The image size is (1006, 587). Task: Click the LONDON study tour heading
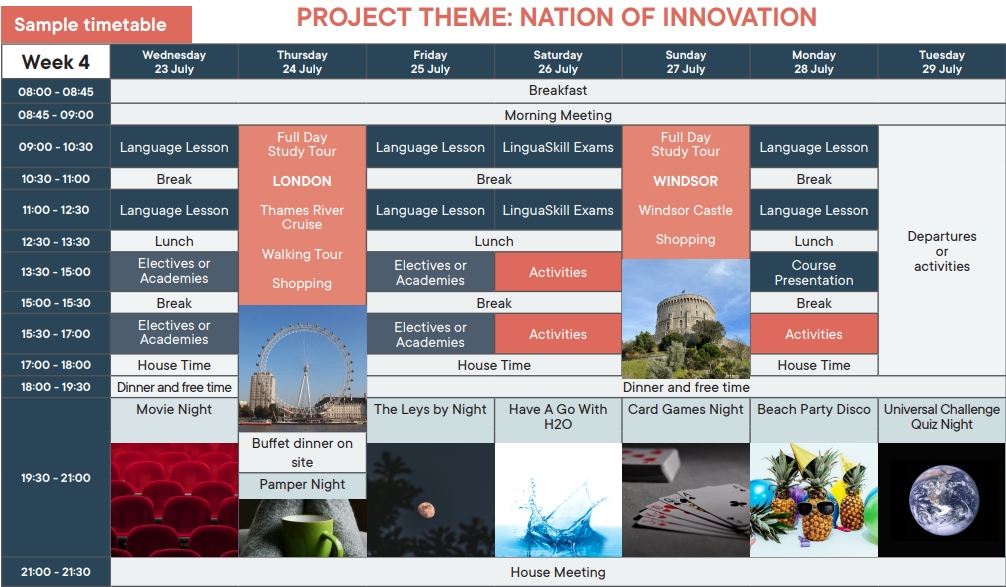point(302,181)
